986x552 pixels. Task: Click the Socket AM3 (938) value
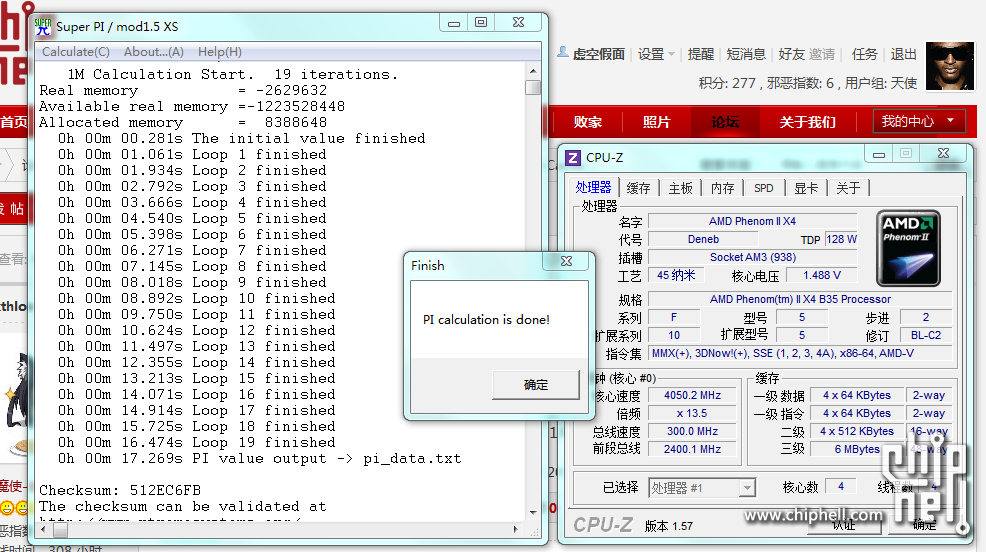click(752, 257)
